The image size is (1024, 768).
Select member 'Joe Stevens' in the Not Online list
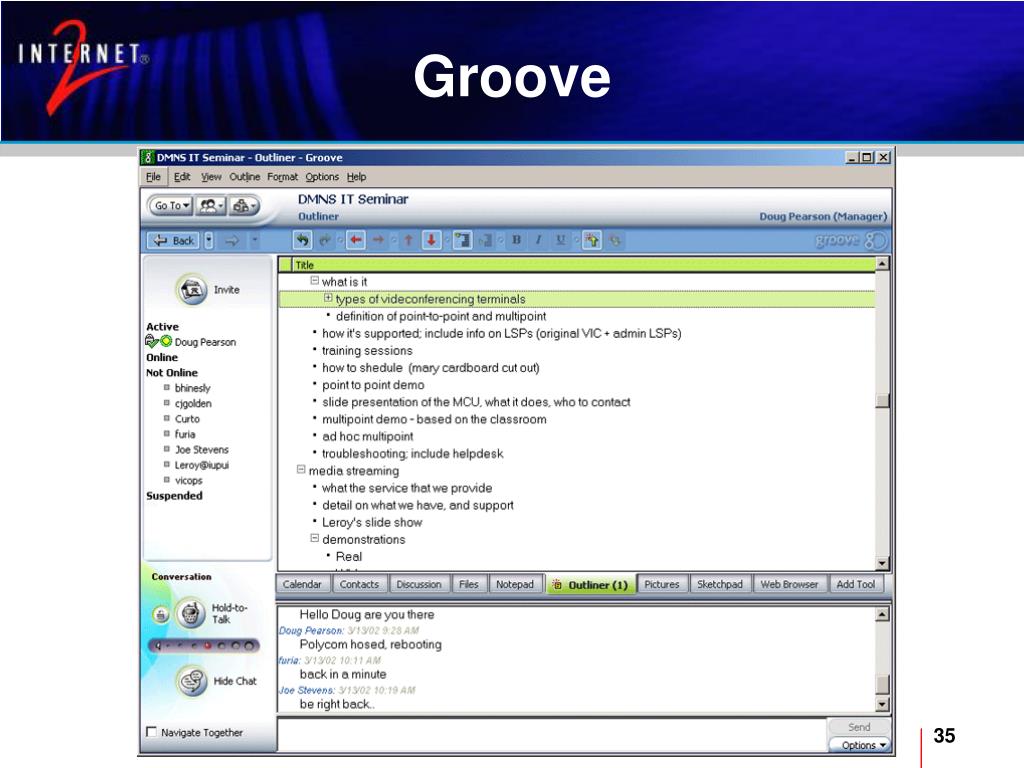point(202,450)
